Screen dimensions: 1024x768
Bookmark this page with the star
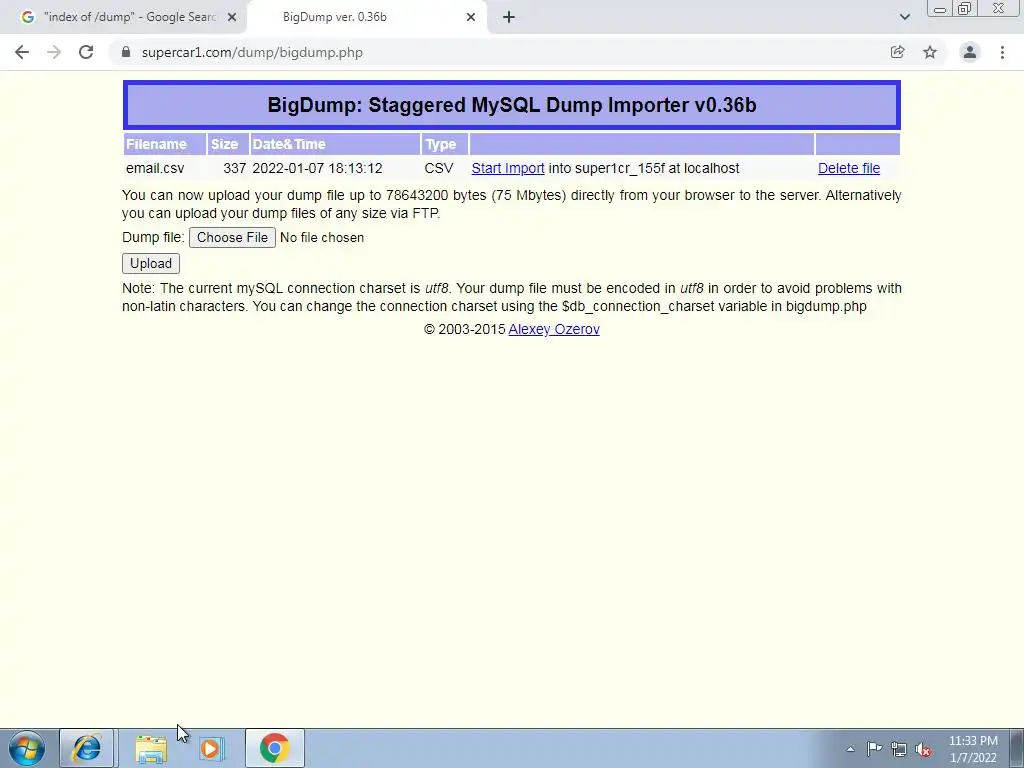[x=930, y=52]
